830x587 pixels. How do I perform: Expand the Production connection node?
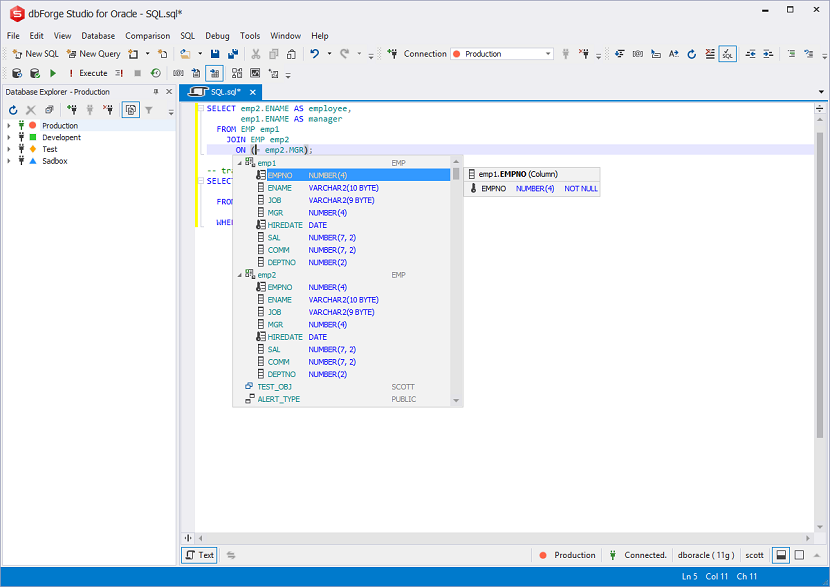click(8, 125)
